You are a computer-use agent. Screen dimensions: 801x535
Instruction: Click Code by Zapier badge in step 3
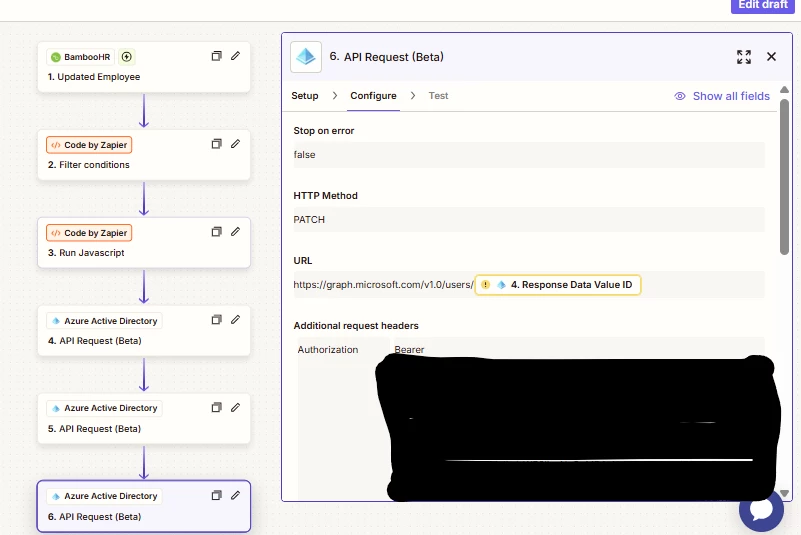(x=89, y=233)
